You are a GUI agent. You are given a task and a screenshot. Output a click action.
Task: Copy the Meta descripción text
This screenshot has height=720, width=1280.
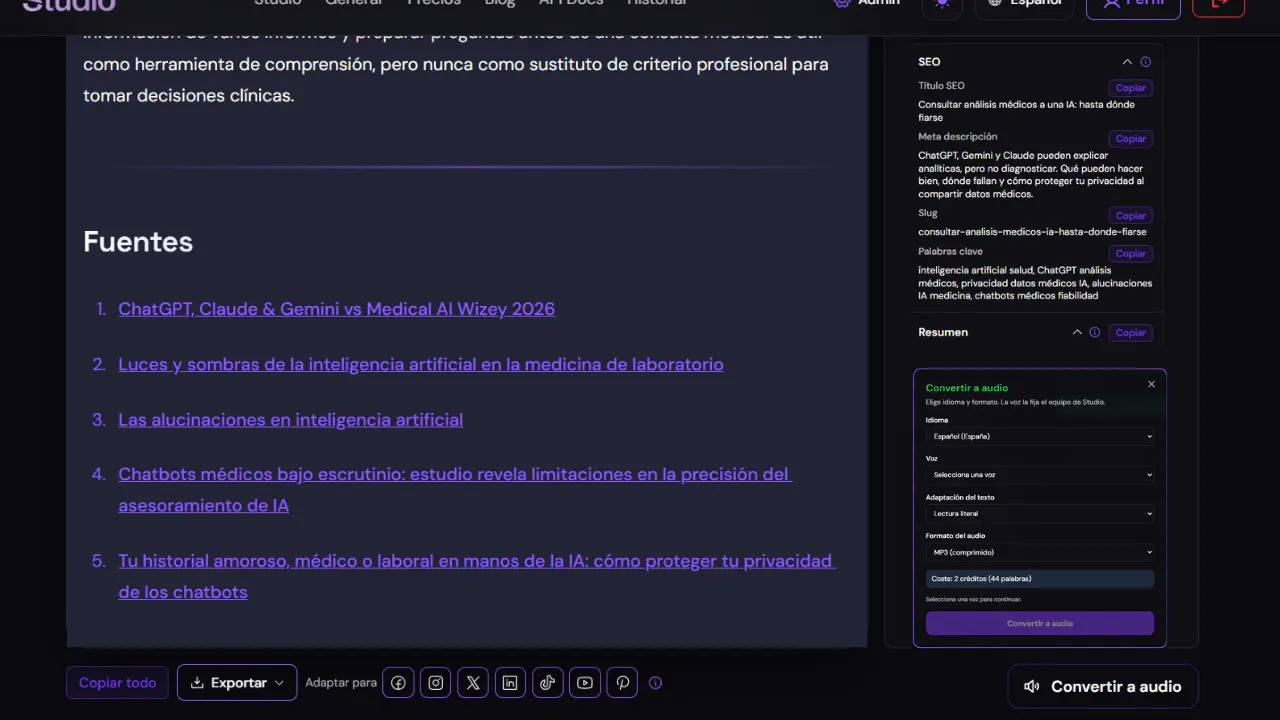point(1130,139)
